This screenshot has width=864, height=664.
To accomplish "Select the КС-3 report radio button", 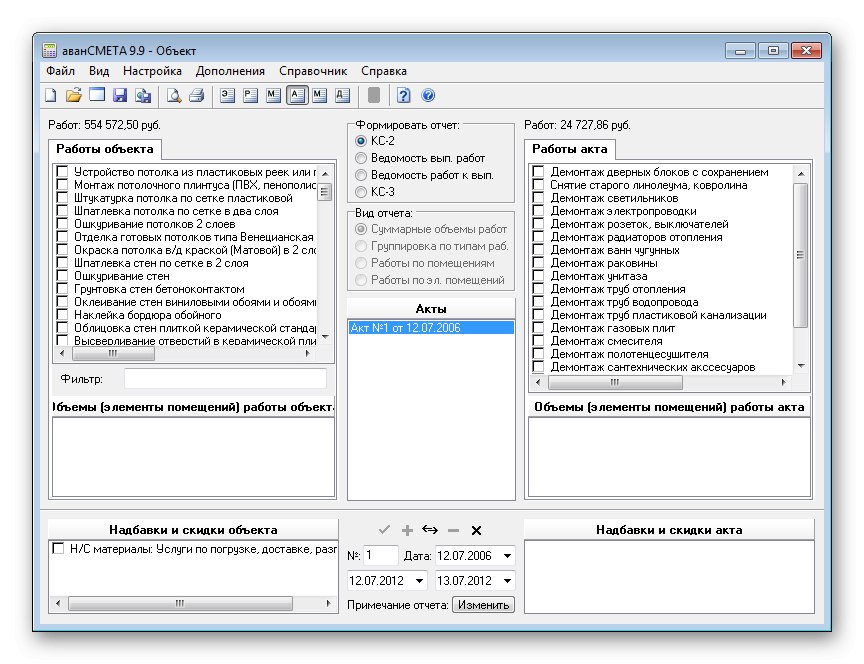I will [362, 191].
